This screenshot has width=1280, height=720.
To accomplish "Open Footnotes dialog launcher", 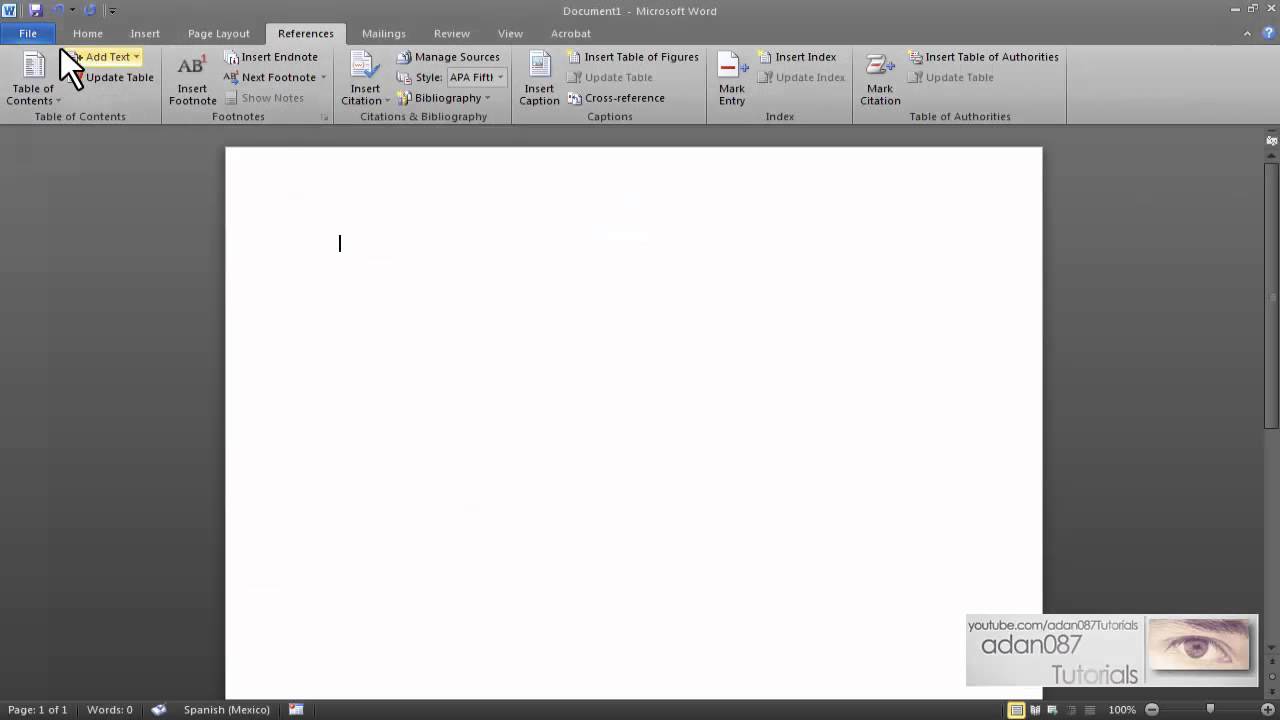I will click(x=324, y=117).
